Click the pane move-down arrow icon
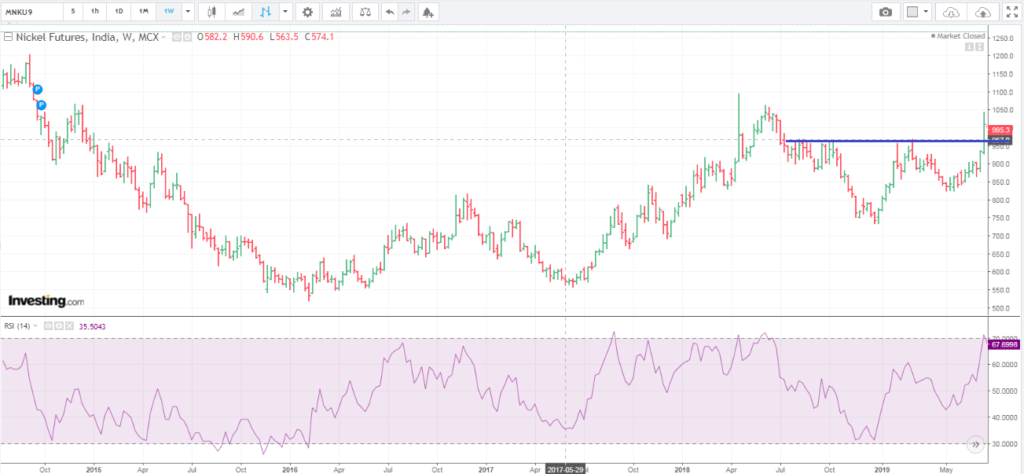1024x474 pixels. tap(969, 47)
